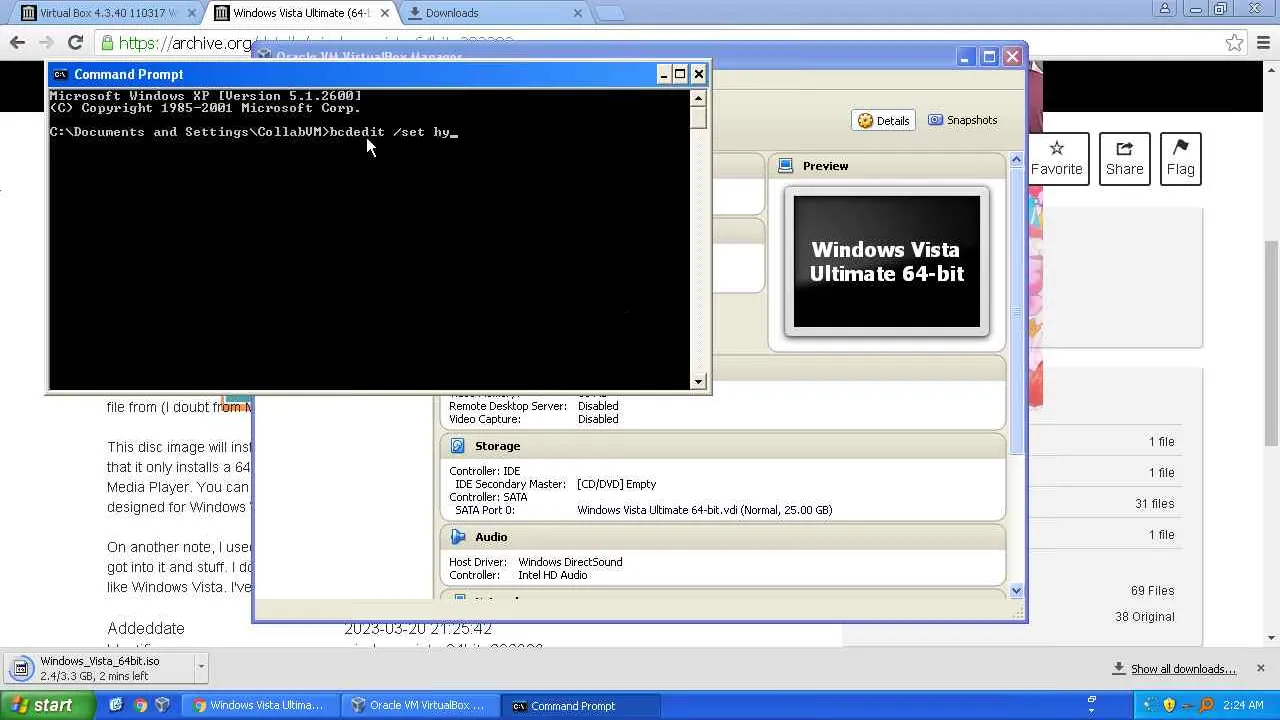Viewport: 1280px width, 720px height.
Task: Click Command Prompt scrollbar up arrow
Action: coord(698,97)
